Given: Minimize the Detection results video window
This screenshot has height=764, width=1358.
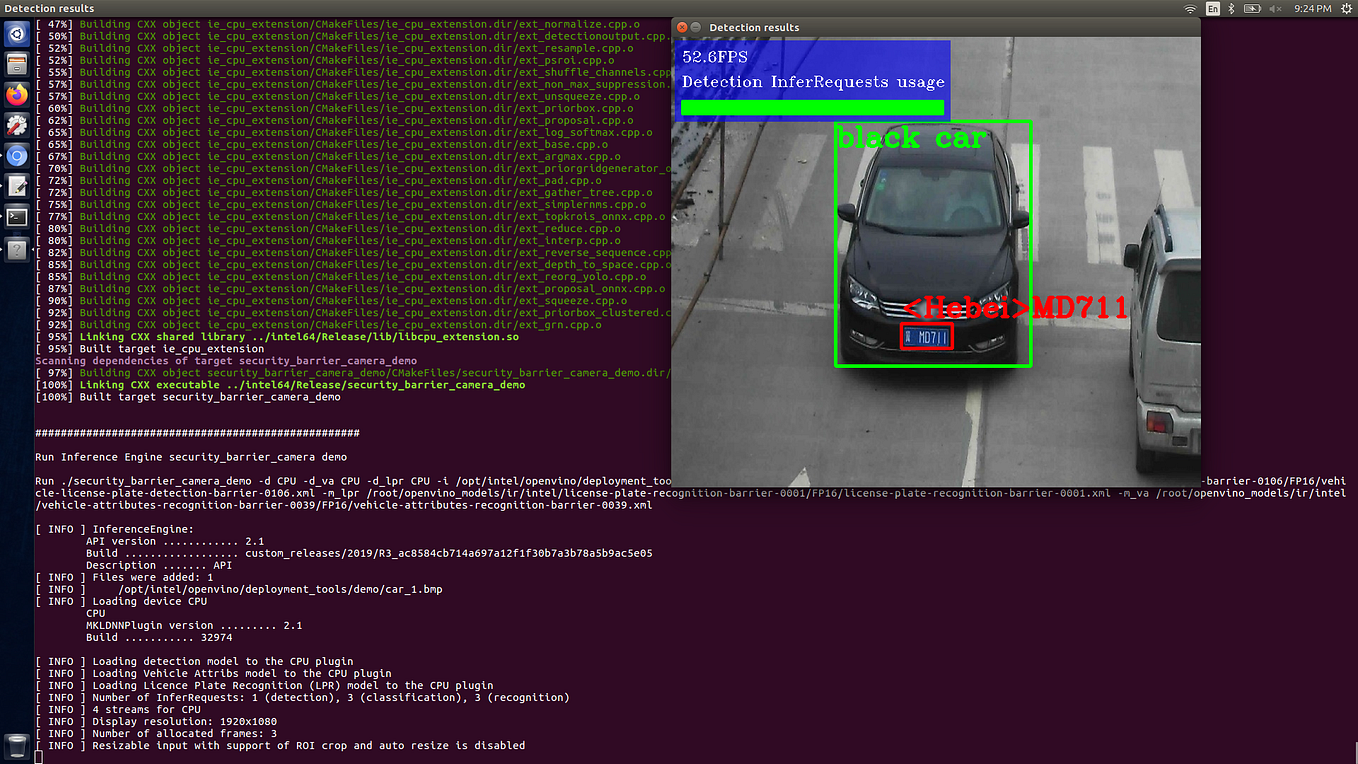Looking at the screenshot, I should 696,27.
